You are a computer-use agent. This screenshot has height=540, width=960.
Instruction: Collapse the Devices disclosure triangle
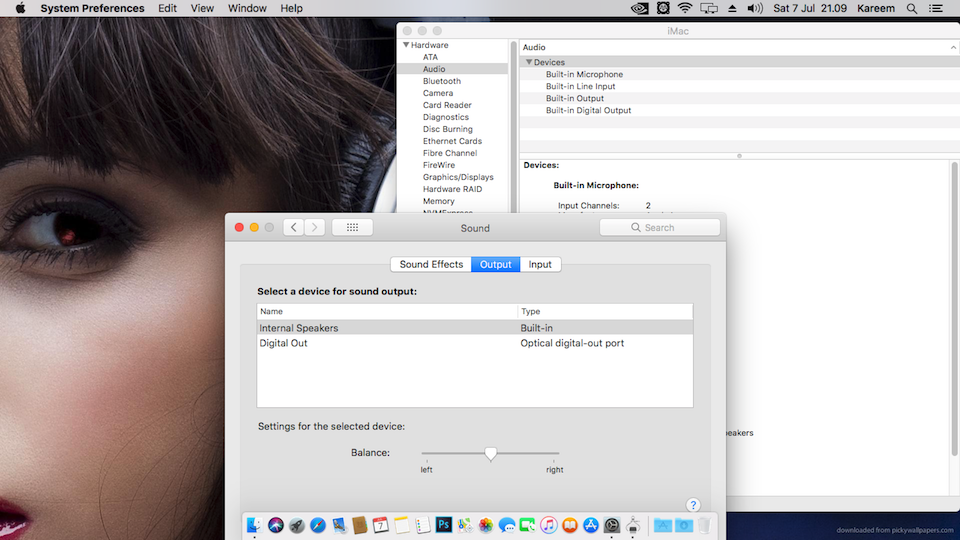point(529,62)
